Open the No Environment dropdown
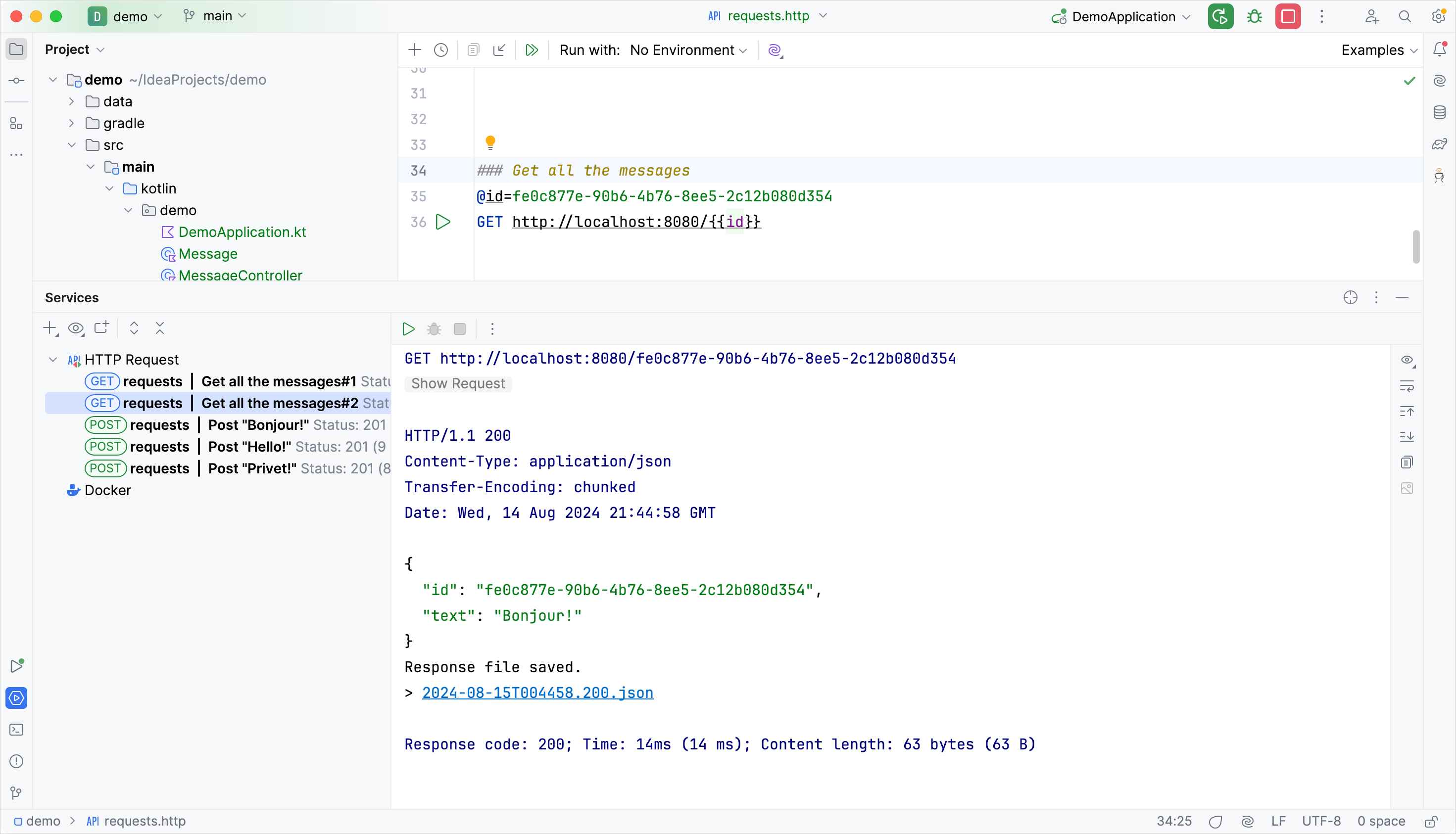This screenshot has width=1456, height=834. click(x=689, y=50)
